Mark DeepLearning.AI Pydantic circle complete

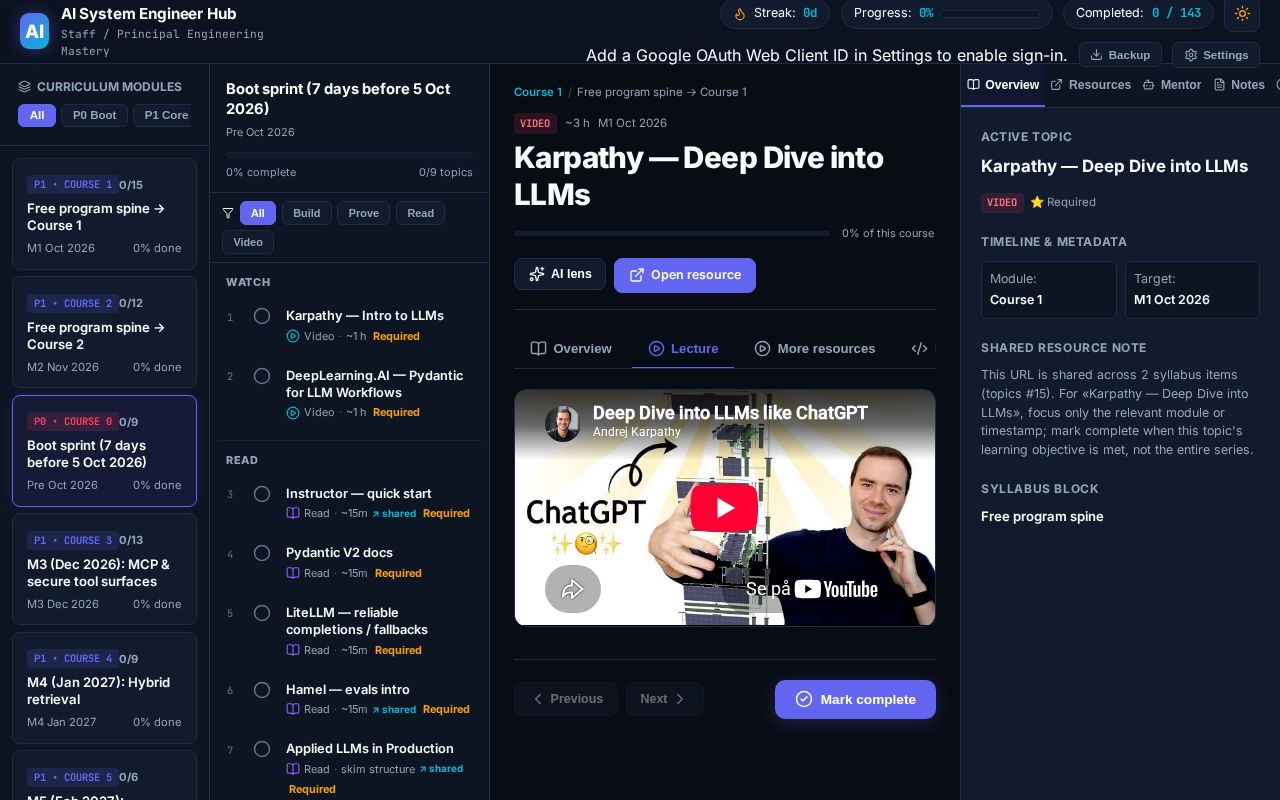click(262, 376)
